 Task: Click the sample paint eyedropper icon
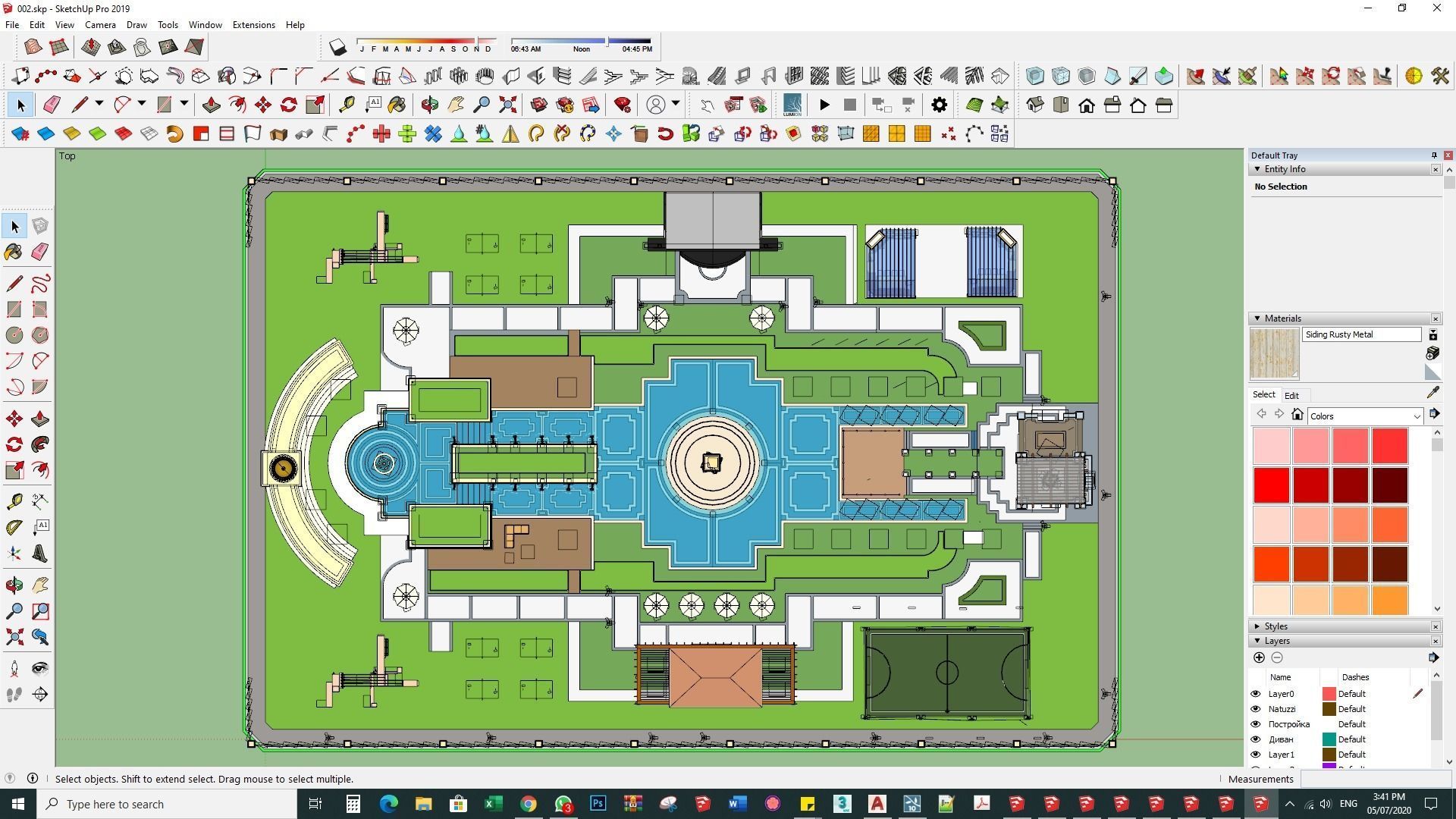[1432, 392]
